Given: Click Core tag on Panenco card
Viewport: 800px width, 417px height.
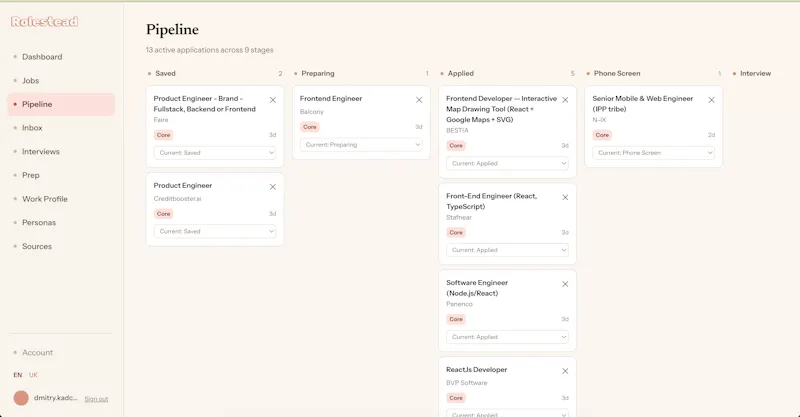Looking at the screenshot, I should click(x=456, y=319).
